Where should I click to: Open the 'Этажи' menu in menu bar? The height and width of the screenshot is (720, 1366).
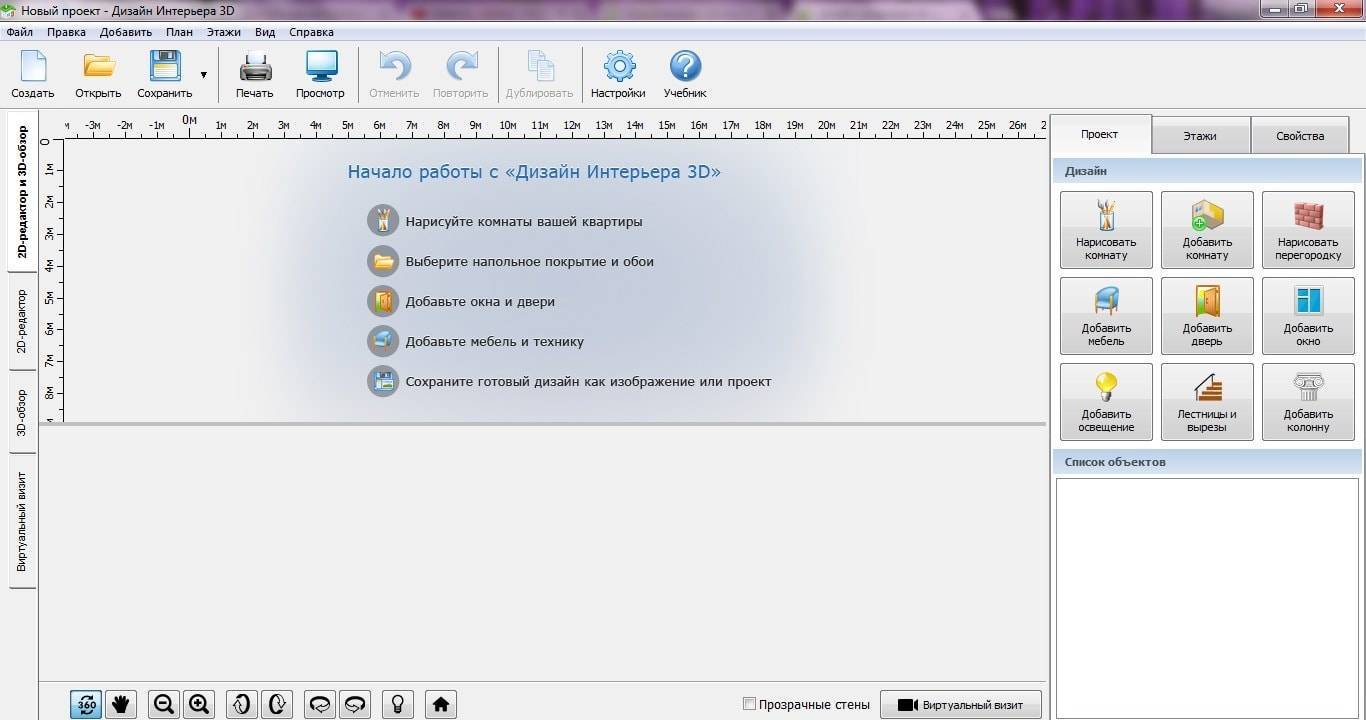[x=224, y=32]
